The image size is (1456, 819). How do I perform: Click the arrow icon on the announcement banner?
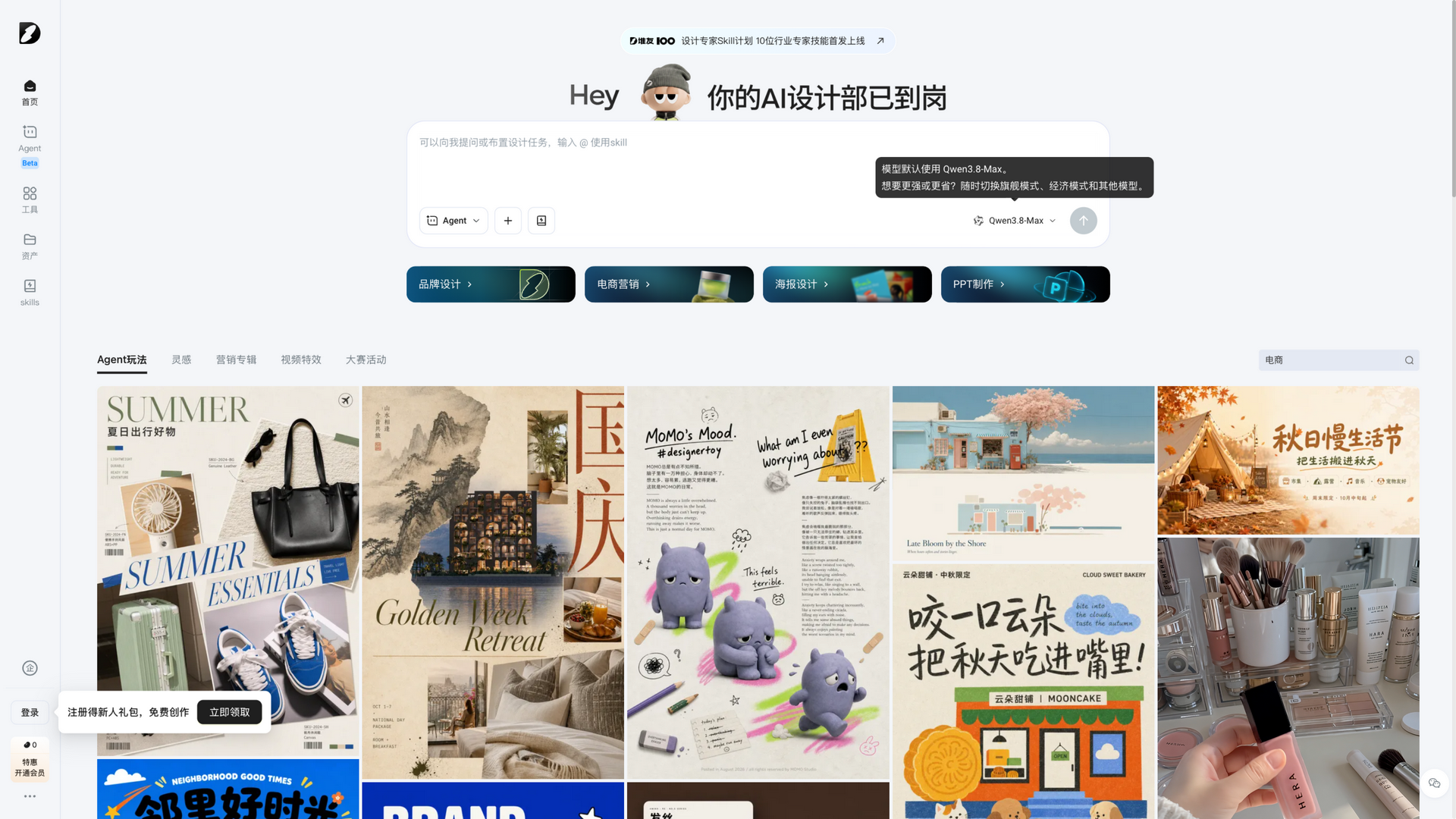[880, 41]
